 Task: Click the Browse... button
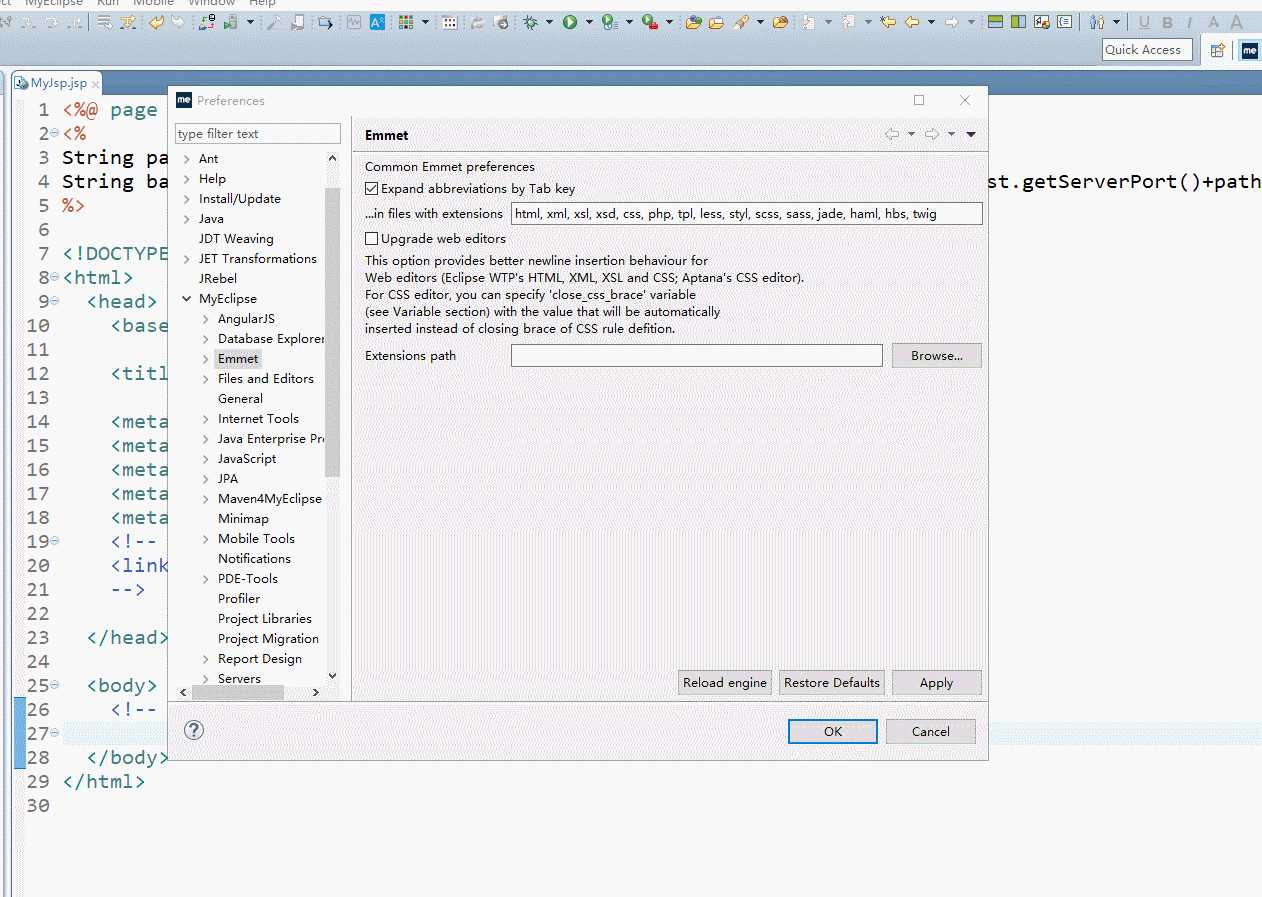[937, 355]
